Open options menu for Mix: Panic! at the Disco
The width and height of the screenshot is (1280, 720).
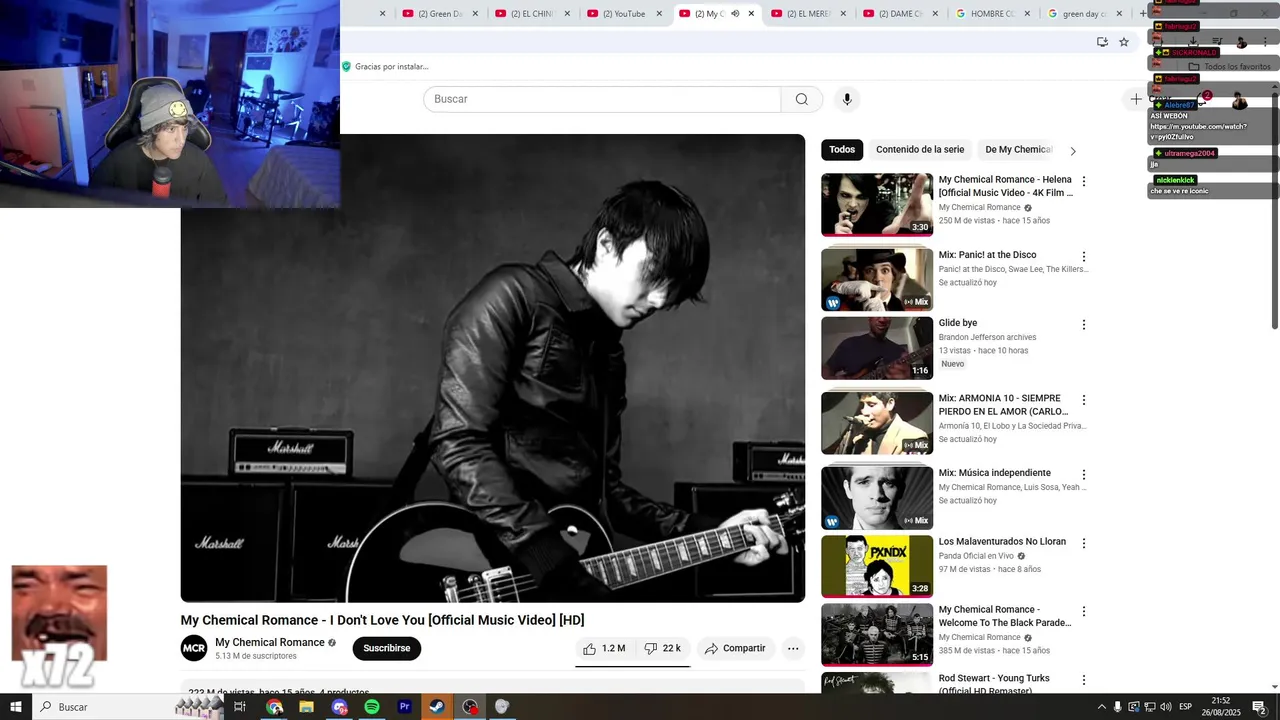(x=1083, y=256)
